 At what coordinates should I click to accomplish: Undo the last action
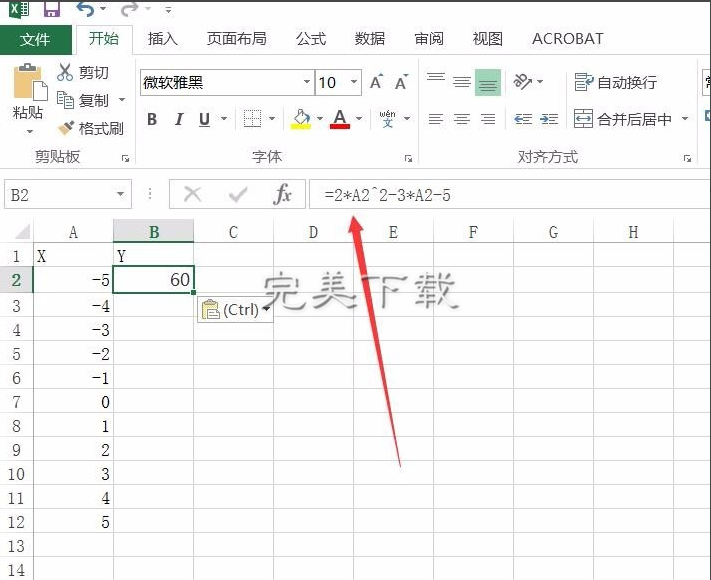(x=85, y=9)
